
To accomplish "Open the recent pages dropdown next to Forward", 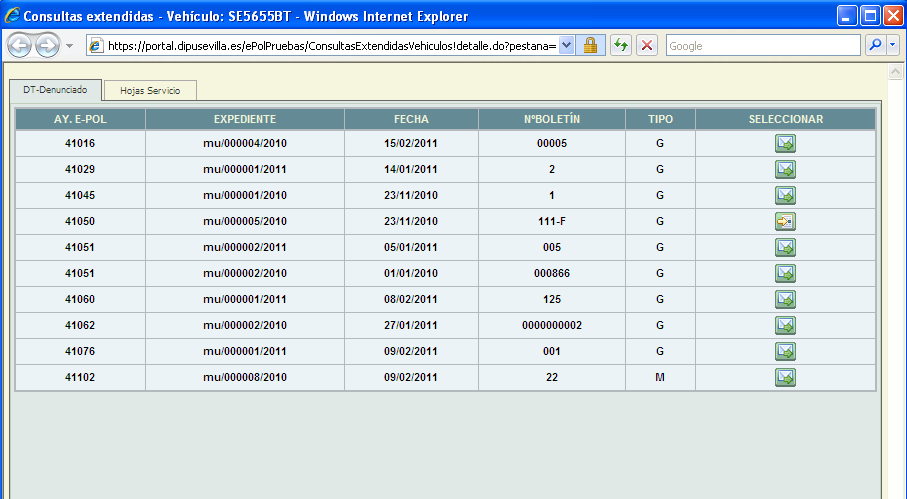I will [69, 46].
